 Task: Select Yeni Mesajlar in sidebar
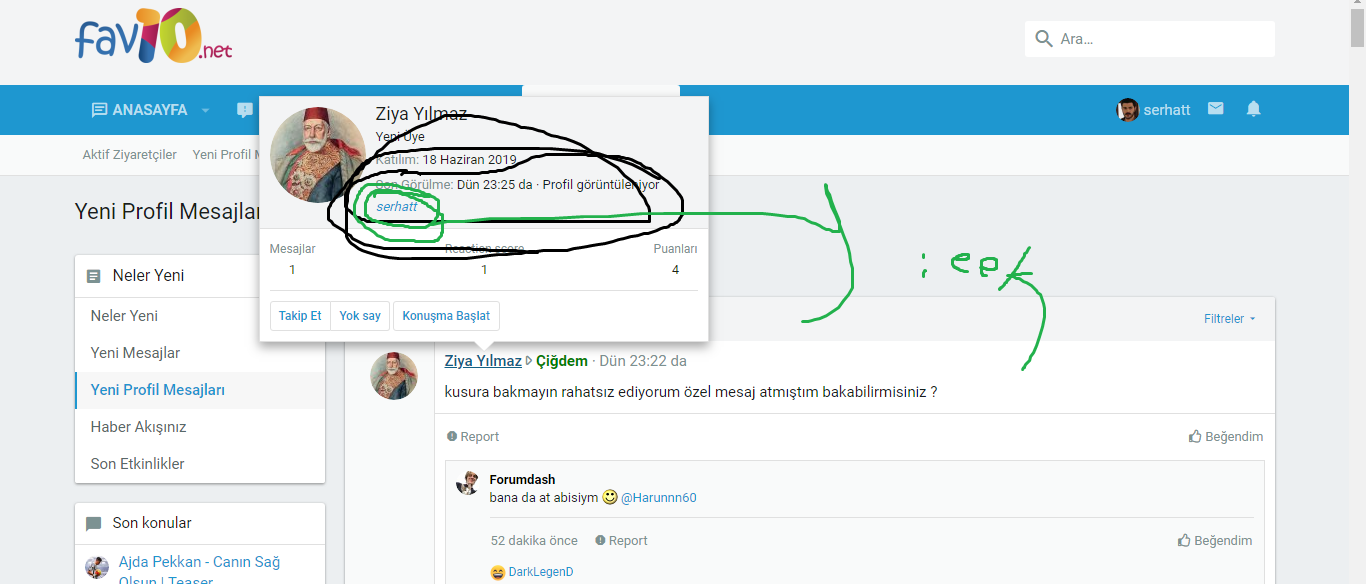[x=135, y=353]
